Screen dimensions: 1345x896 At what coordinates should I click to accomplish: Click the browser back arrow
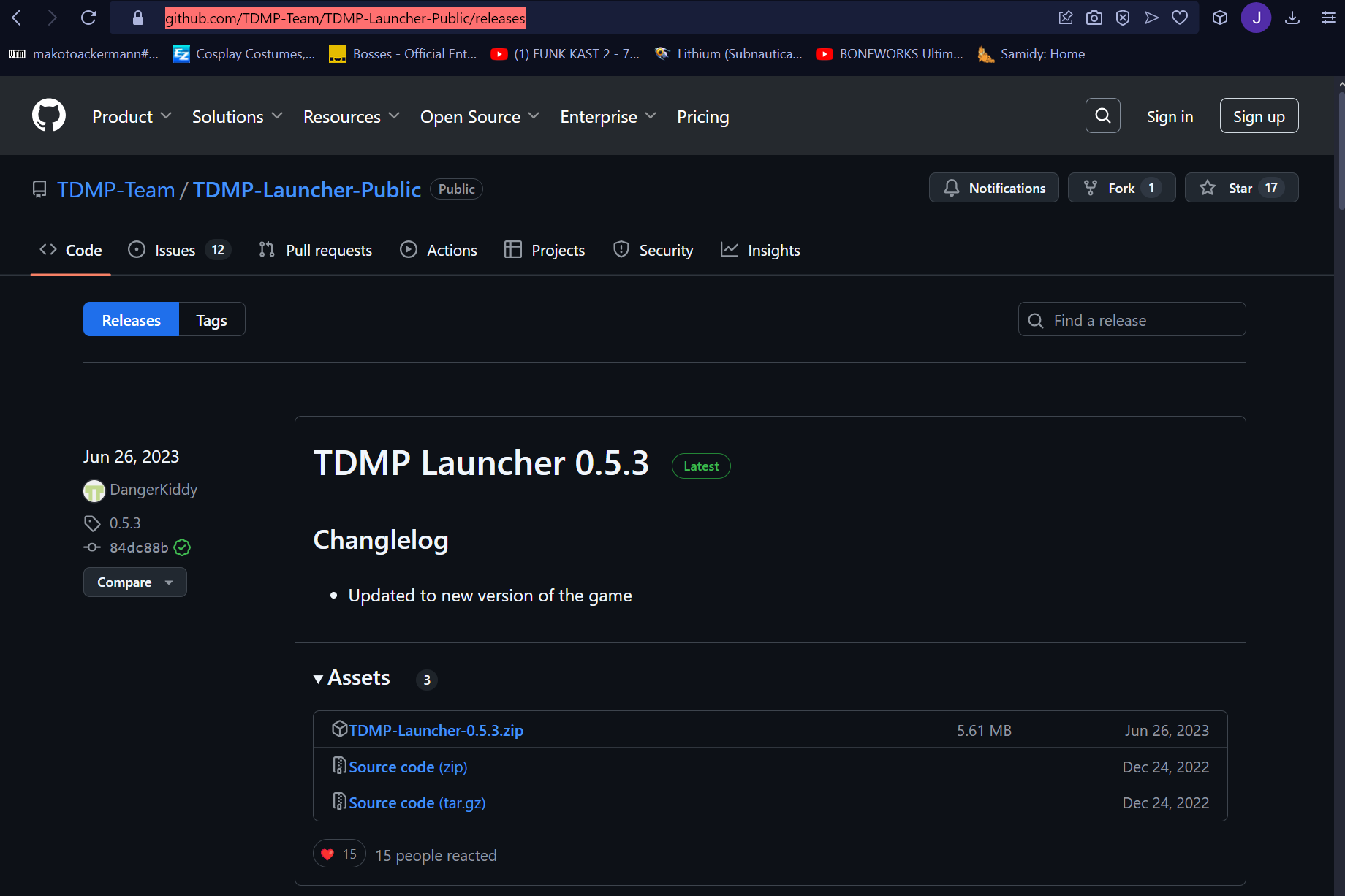click(17, 18)
